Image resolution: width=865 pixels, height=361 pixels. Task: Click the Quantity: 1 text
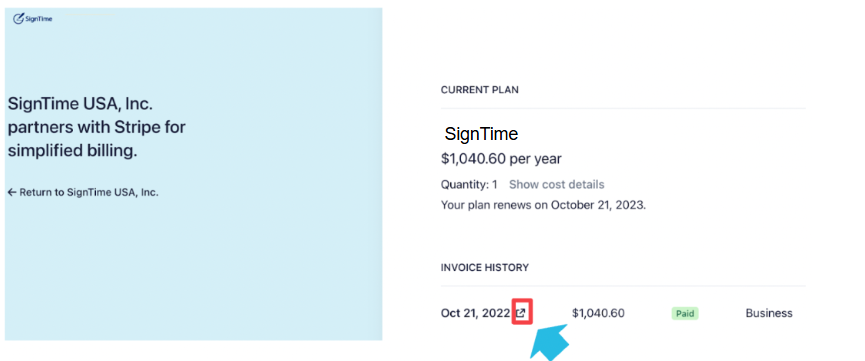pyautogui.click(x=469, y=184)
